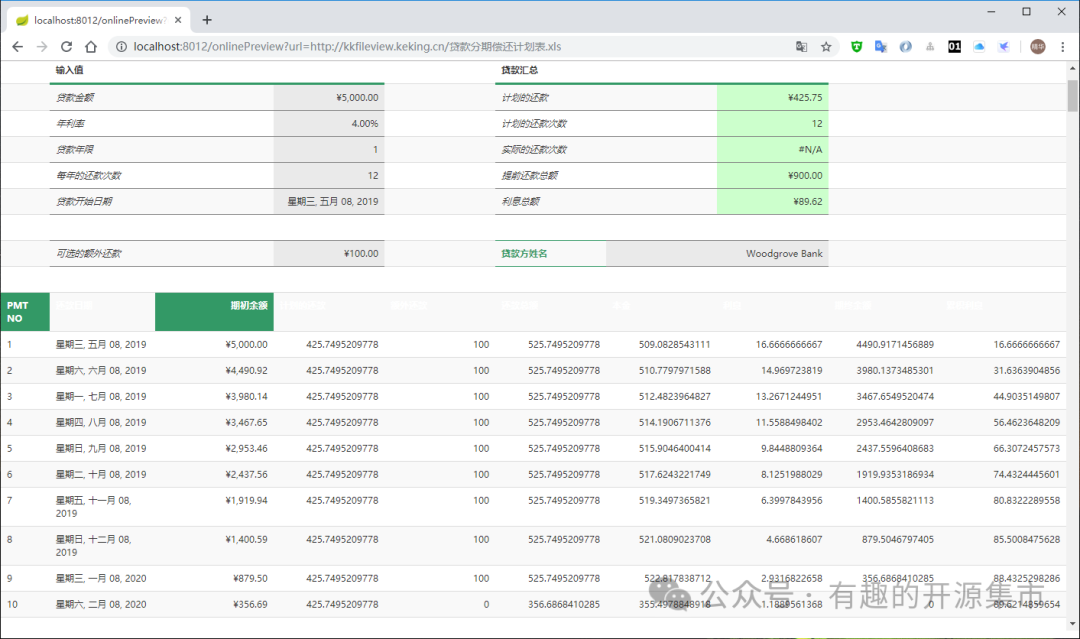Close the localhost:8012 onlinePreview tab
This screenshot has width=1080, height=639.
[x=178, y=20]
